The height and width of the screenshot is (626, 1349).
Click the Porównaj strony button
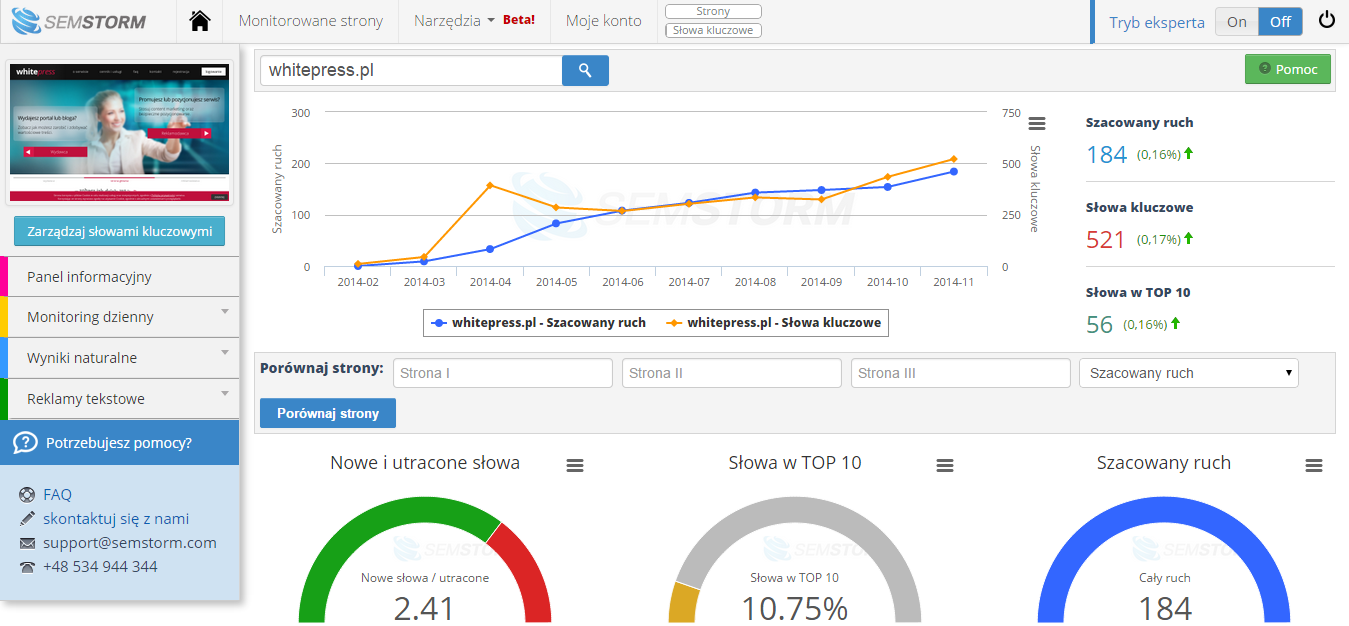click(328, 413)
